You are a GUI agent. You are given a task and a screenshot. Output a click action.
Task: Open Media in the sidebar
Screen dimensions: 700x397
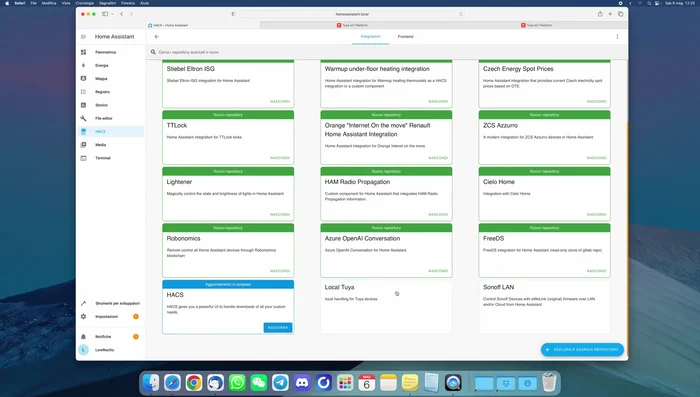pyautogui.click(x=110, y=145)
